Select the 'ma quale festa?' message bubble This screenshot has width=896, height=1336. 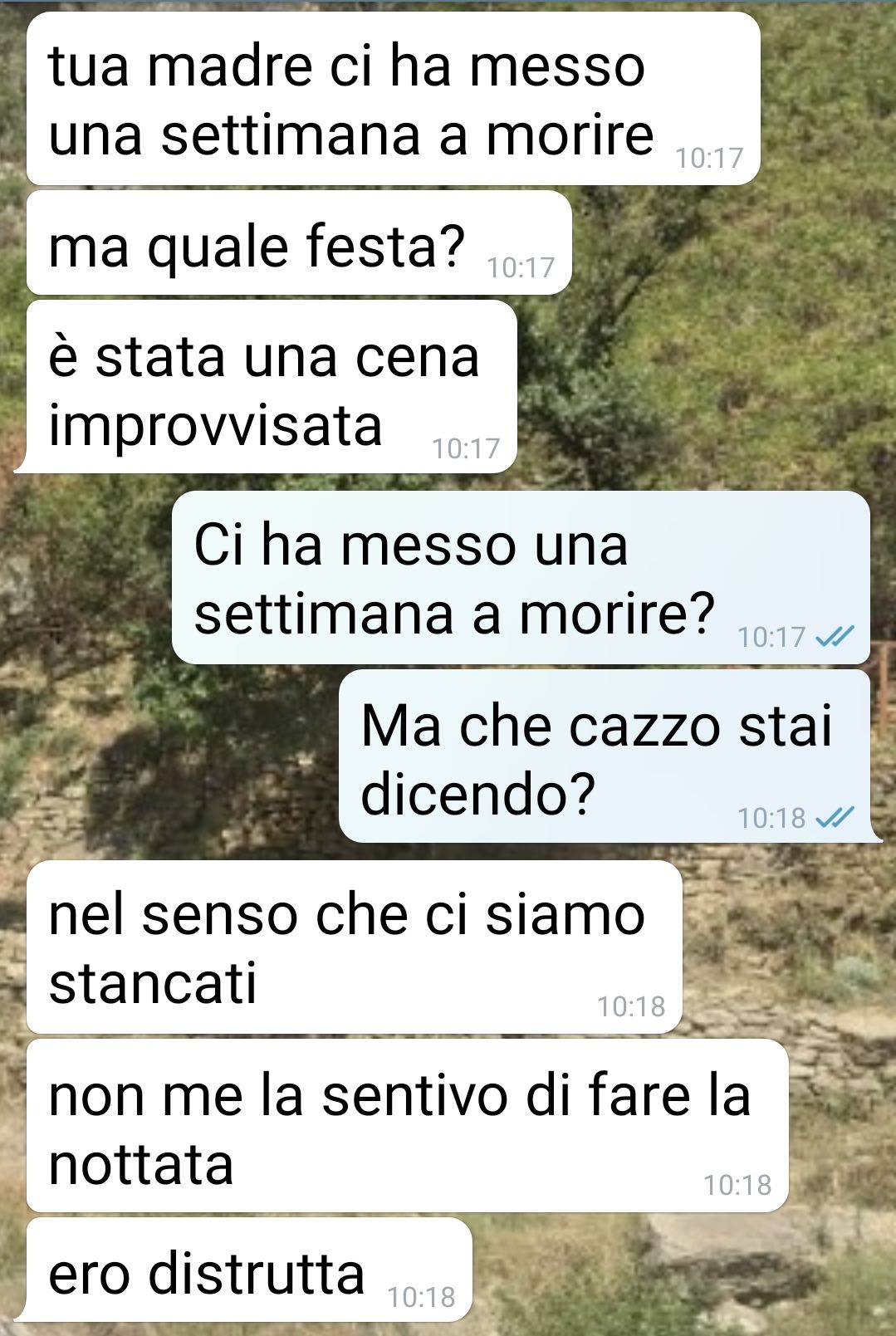point(299,242)
